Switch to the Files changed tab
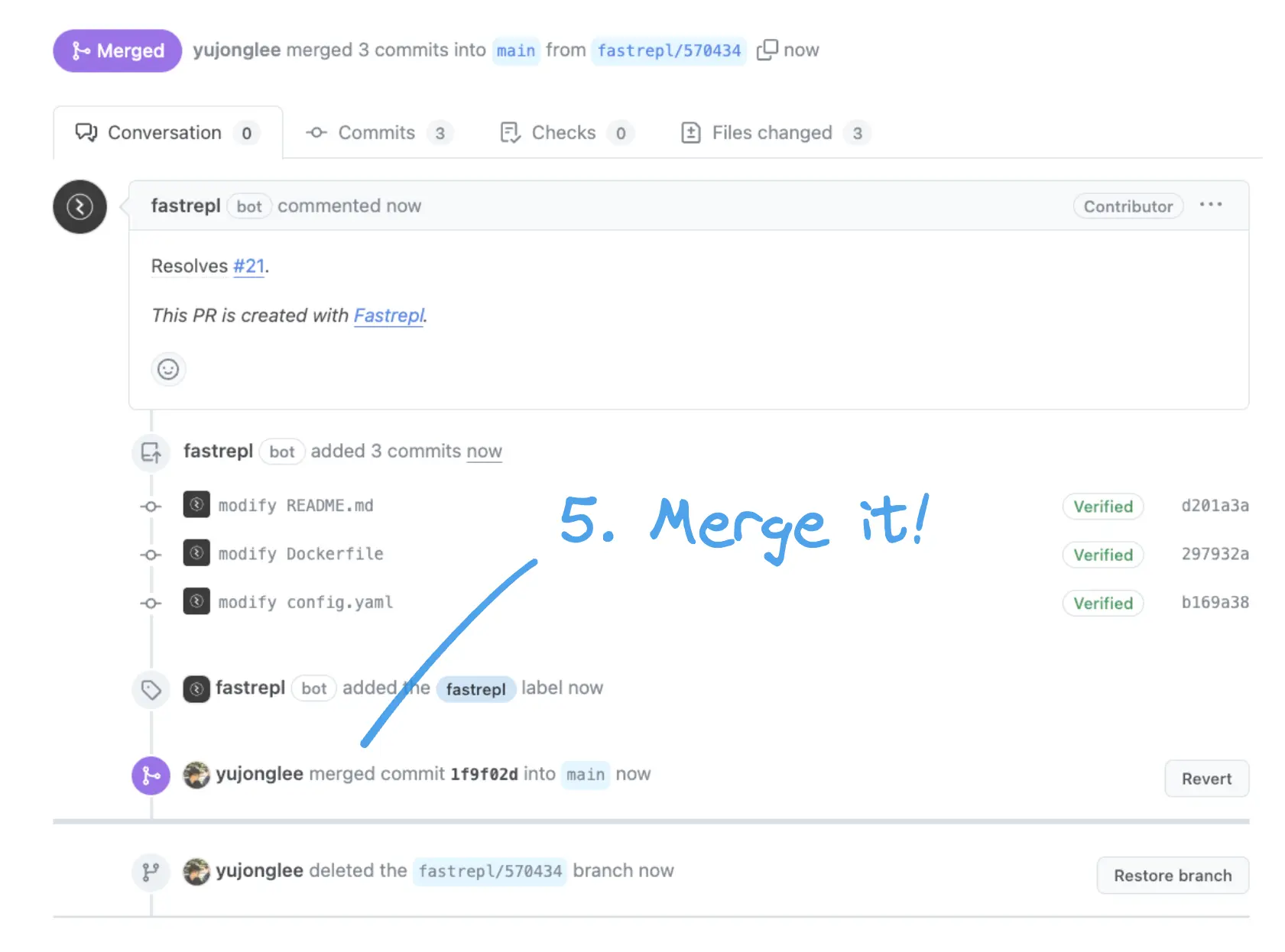The image size is (1285, 952). tap(772, 132)
